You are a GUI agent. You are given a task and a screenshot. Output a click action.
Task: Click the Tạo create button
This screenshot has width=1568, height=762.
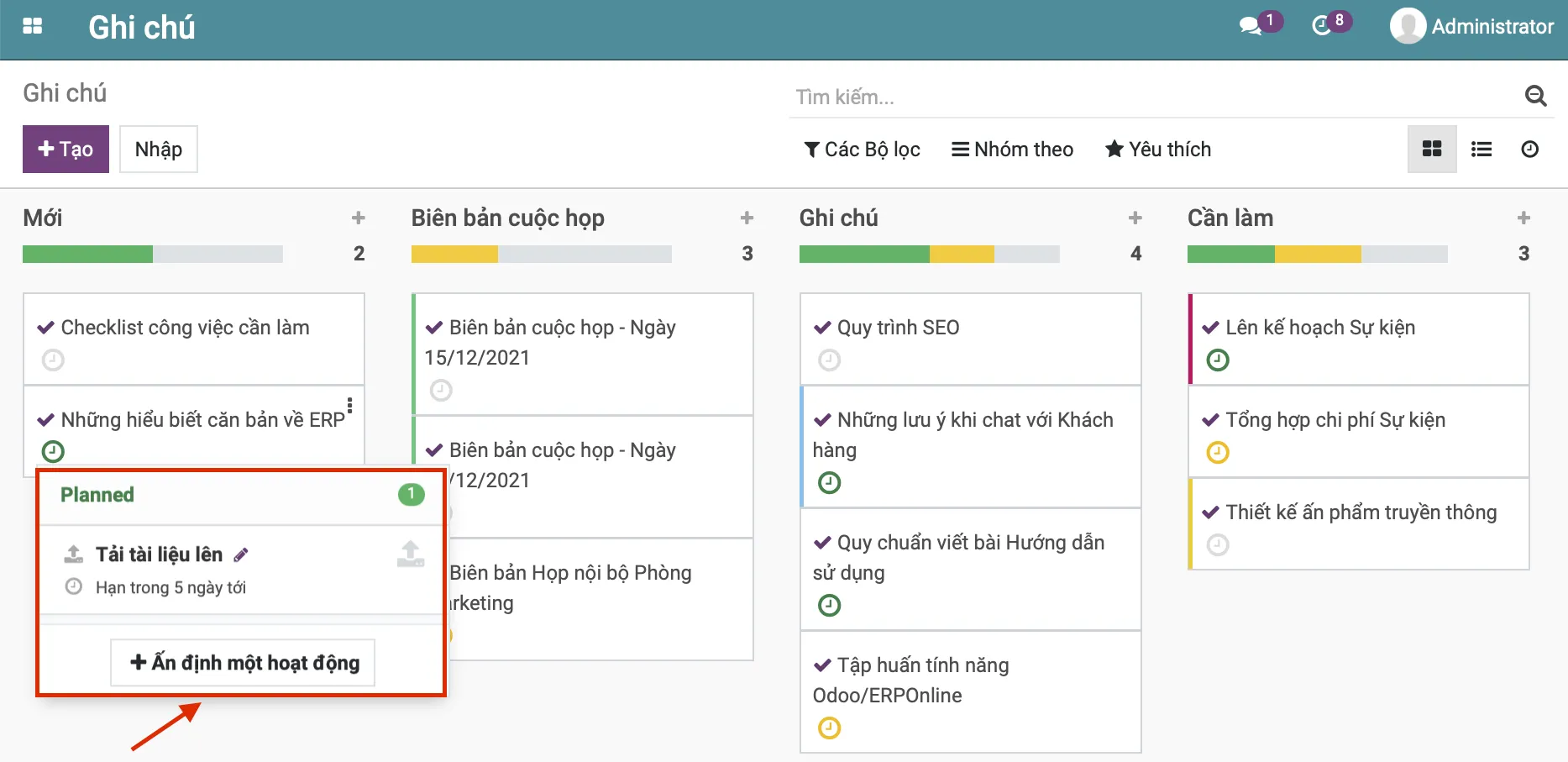click(x=66, y=149)
